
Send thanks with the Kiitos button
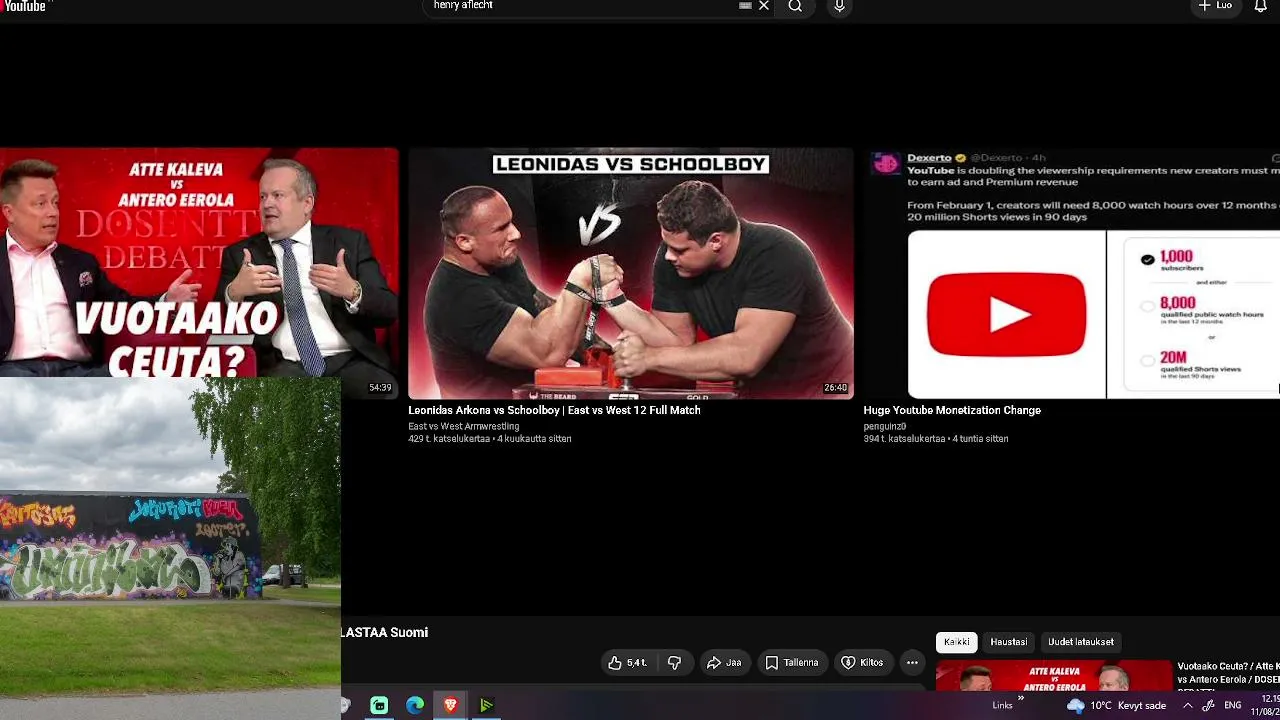click(862, 663)
